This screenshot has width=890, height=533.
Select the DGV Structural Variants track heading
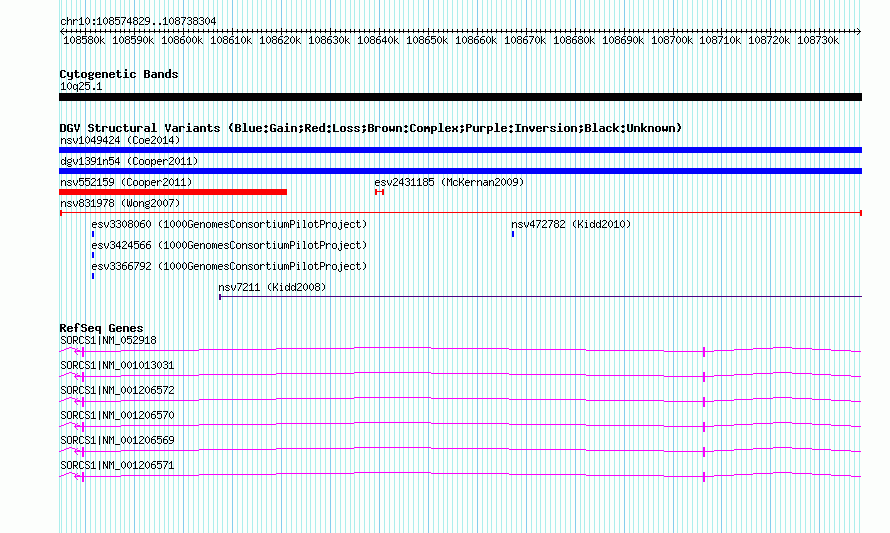[371, 128]
